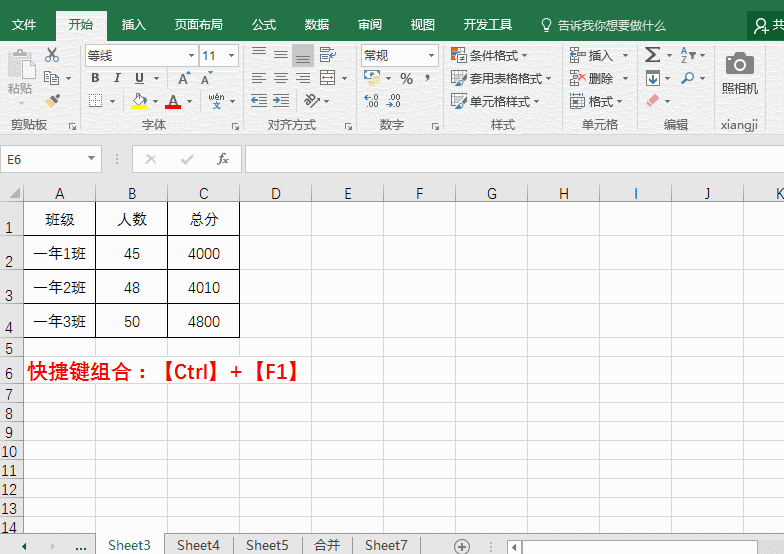
Task: Click increase decimal icon
Action: click(x=372, y=101)
